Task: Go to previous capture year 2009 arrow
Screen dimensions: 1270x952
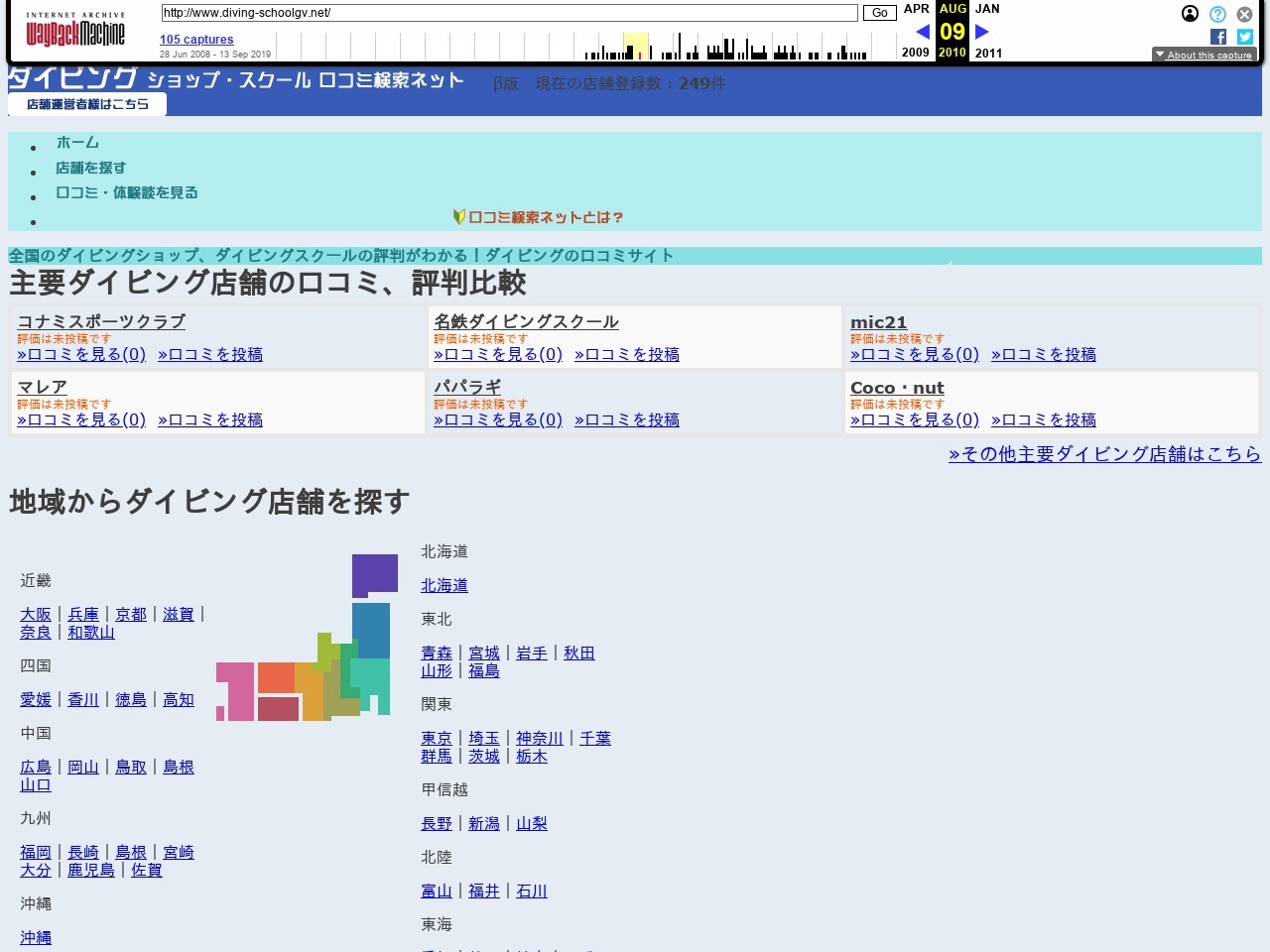Action: (923, 31)
